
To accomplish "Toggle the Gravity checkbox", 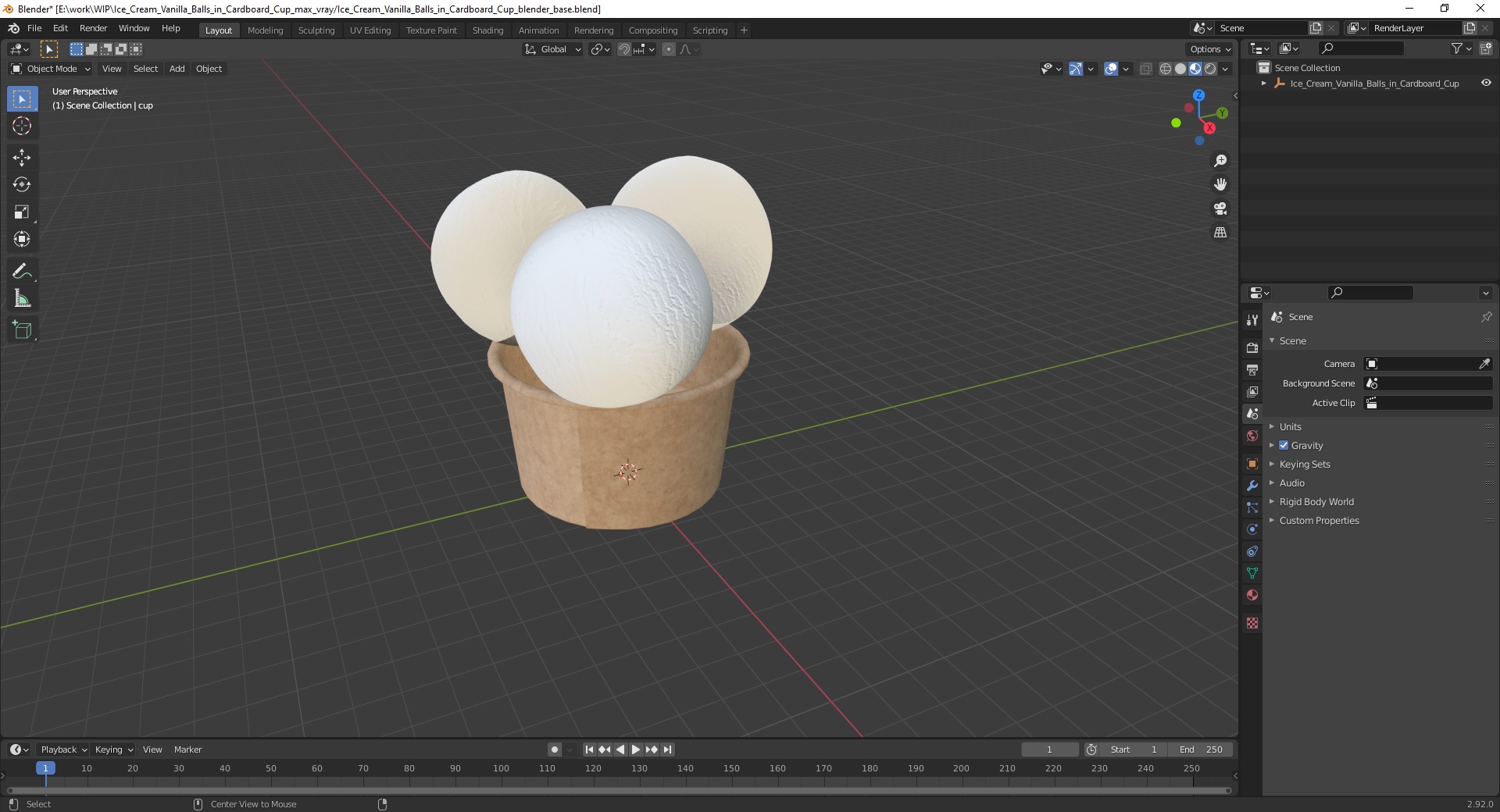I will [x=1284, y=445].
